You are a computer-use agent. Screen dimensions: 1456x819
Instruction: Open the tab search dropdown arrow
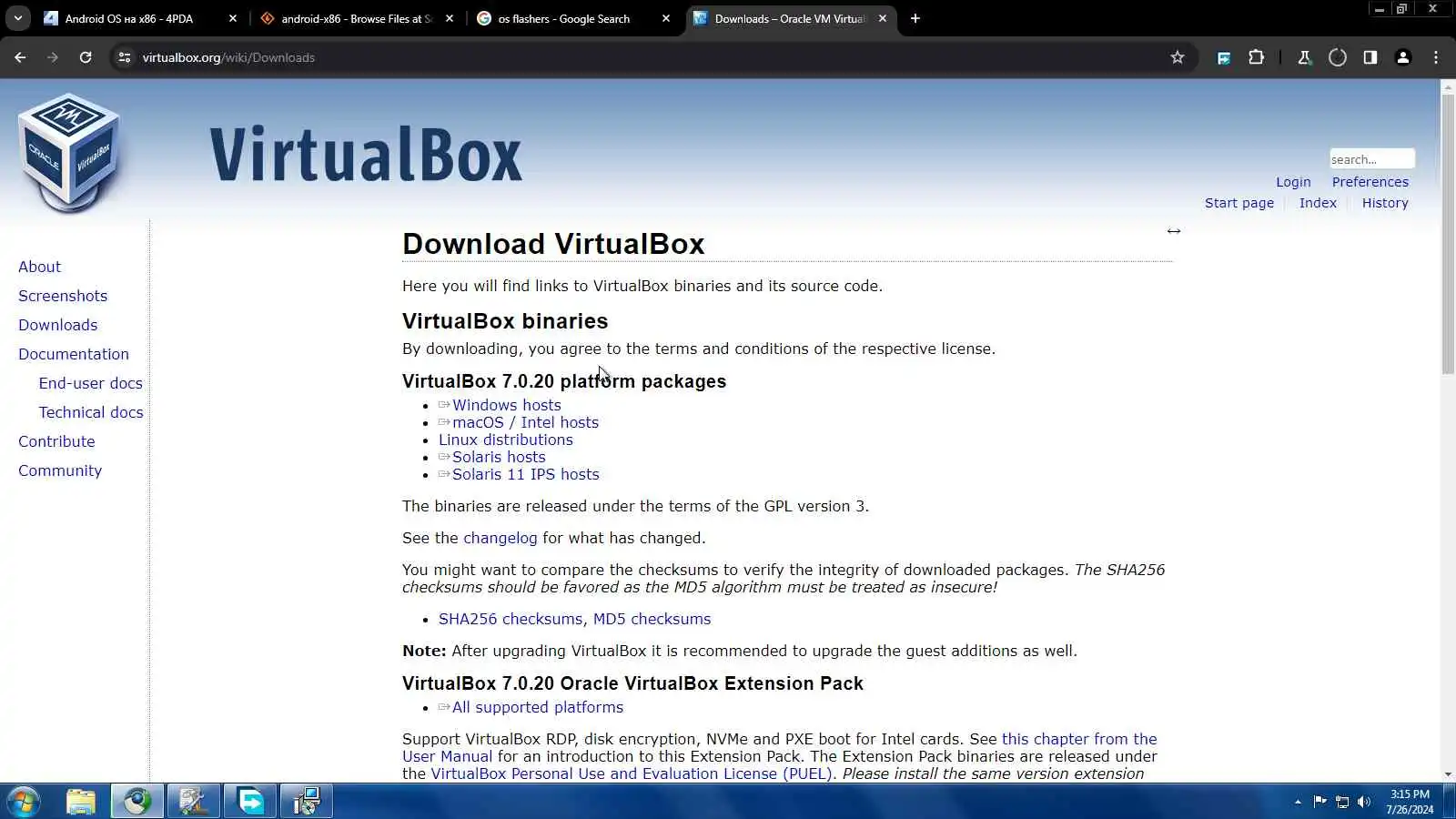coord(17,18)
